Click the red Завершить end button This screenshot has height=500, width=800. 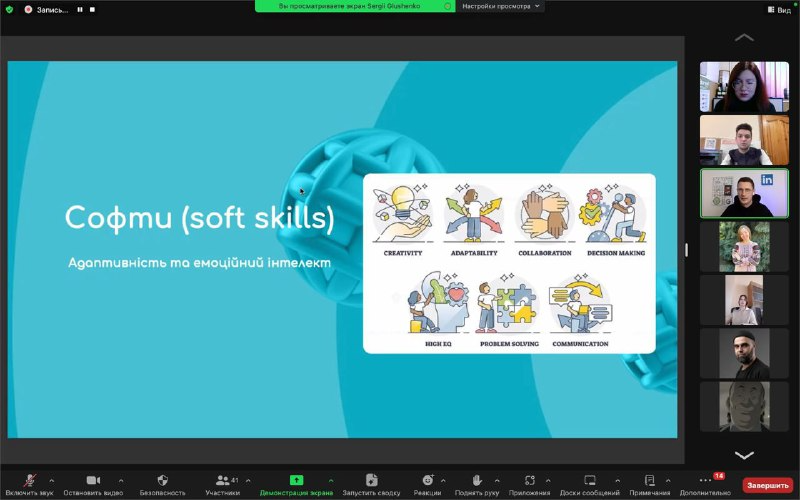point(767,485)
